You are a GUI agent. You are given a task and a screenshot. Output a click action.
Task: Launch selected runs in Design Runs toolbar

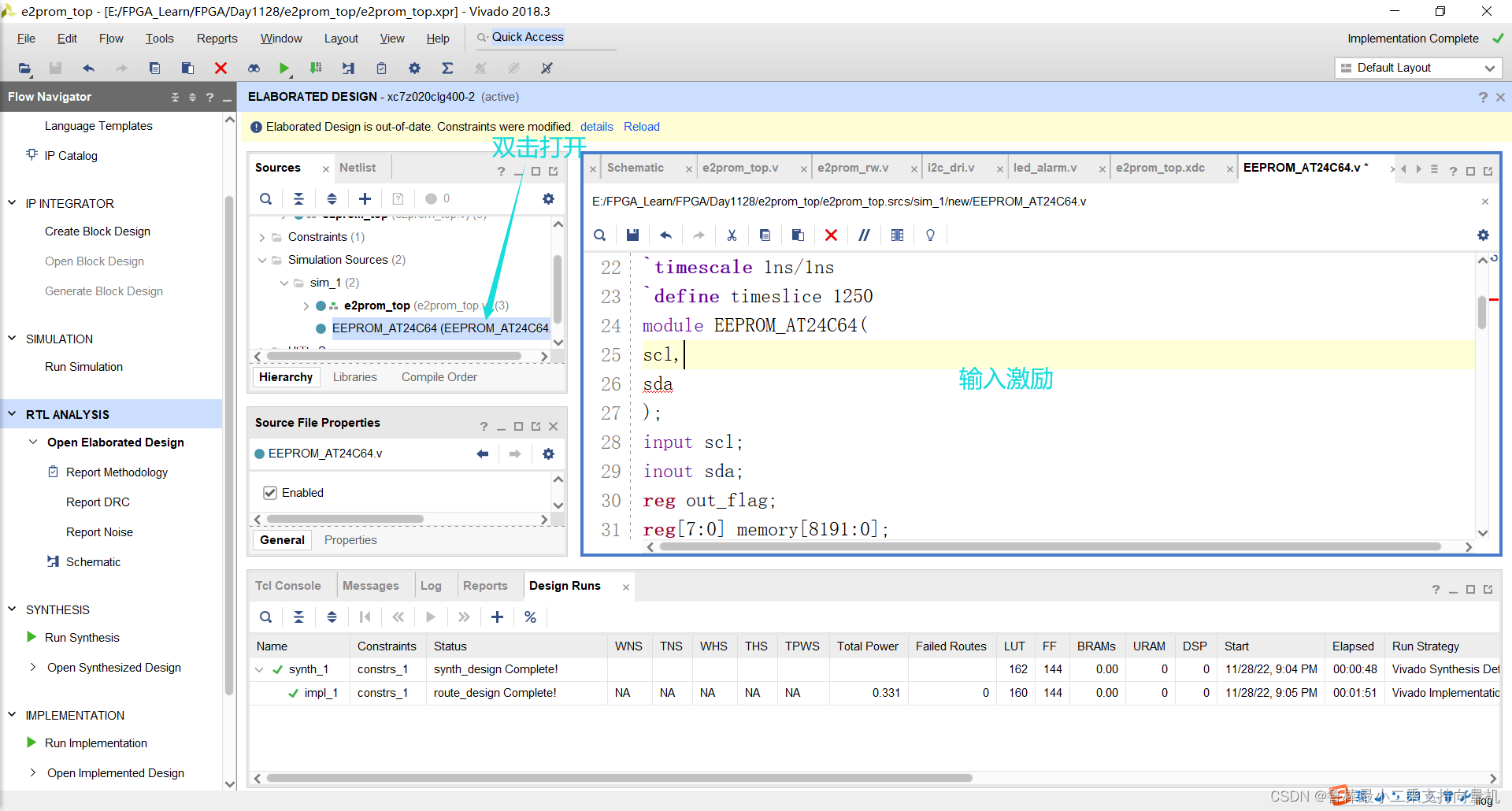pyautogui.click(x=431, y=617)
